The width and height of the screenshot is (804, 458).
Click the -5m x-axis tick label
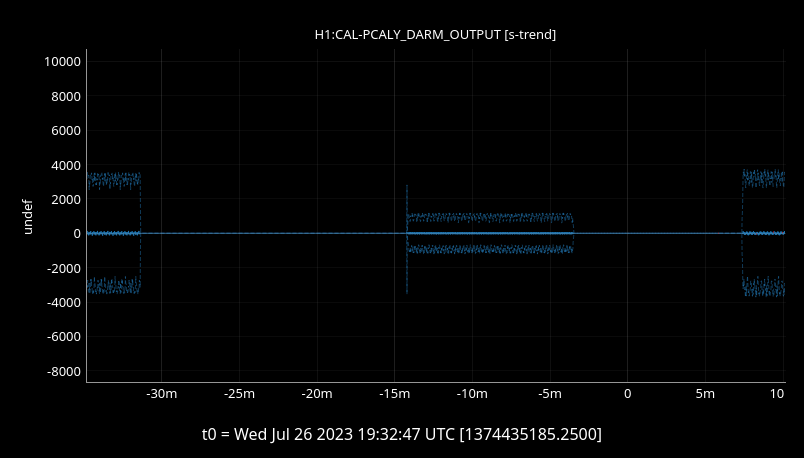pyautogui.click(x=549, y=394)
